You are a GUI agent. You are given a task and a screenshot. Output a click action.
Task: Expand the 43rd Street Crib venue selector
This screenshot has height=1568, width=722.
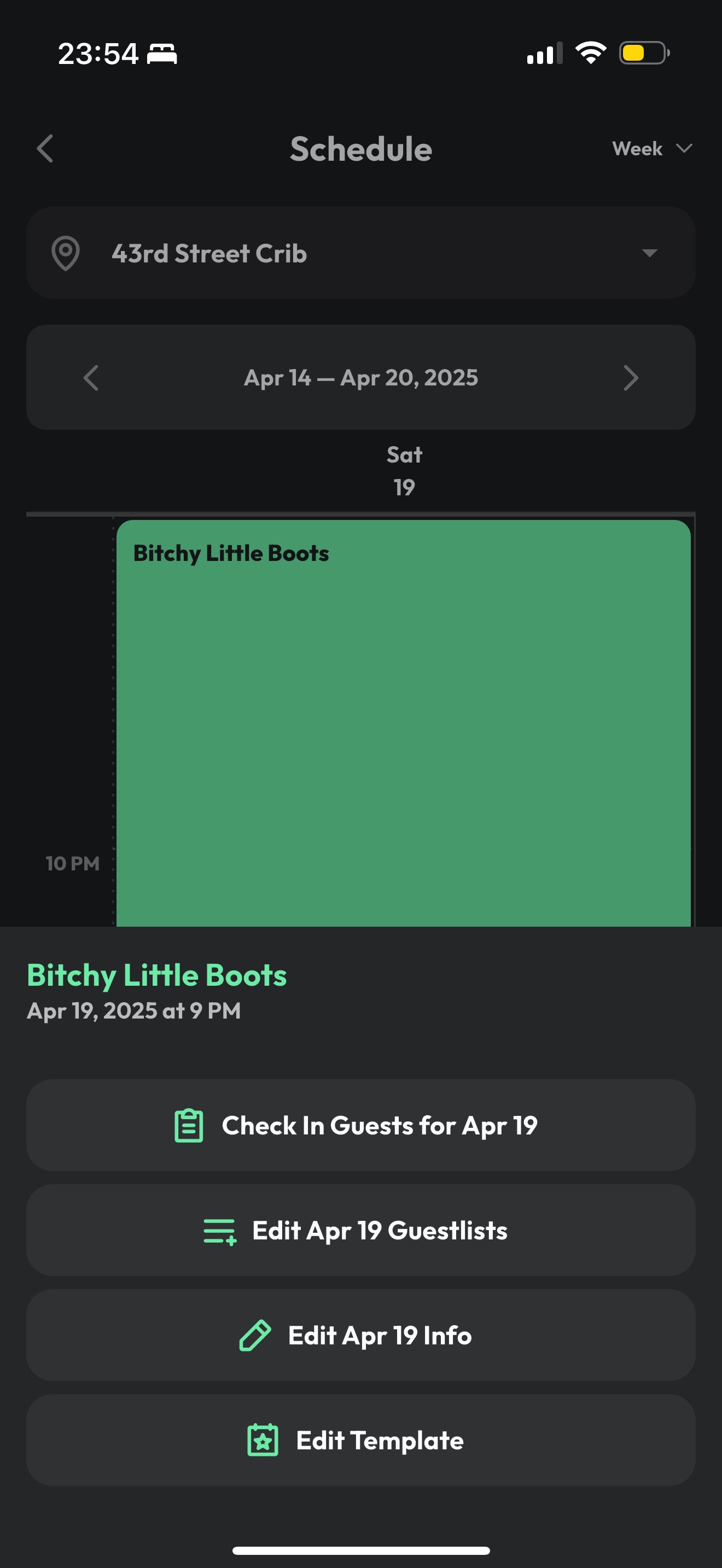pos(360,253)
